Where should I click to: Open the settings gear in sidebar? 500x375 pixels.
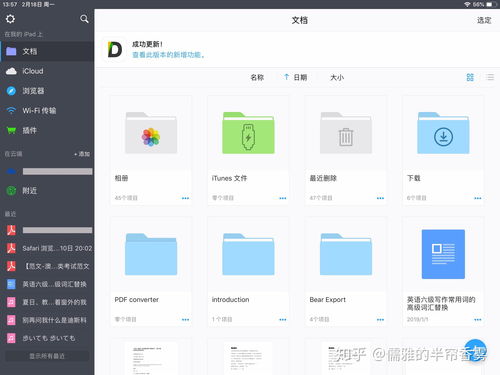(10, 19)
